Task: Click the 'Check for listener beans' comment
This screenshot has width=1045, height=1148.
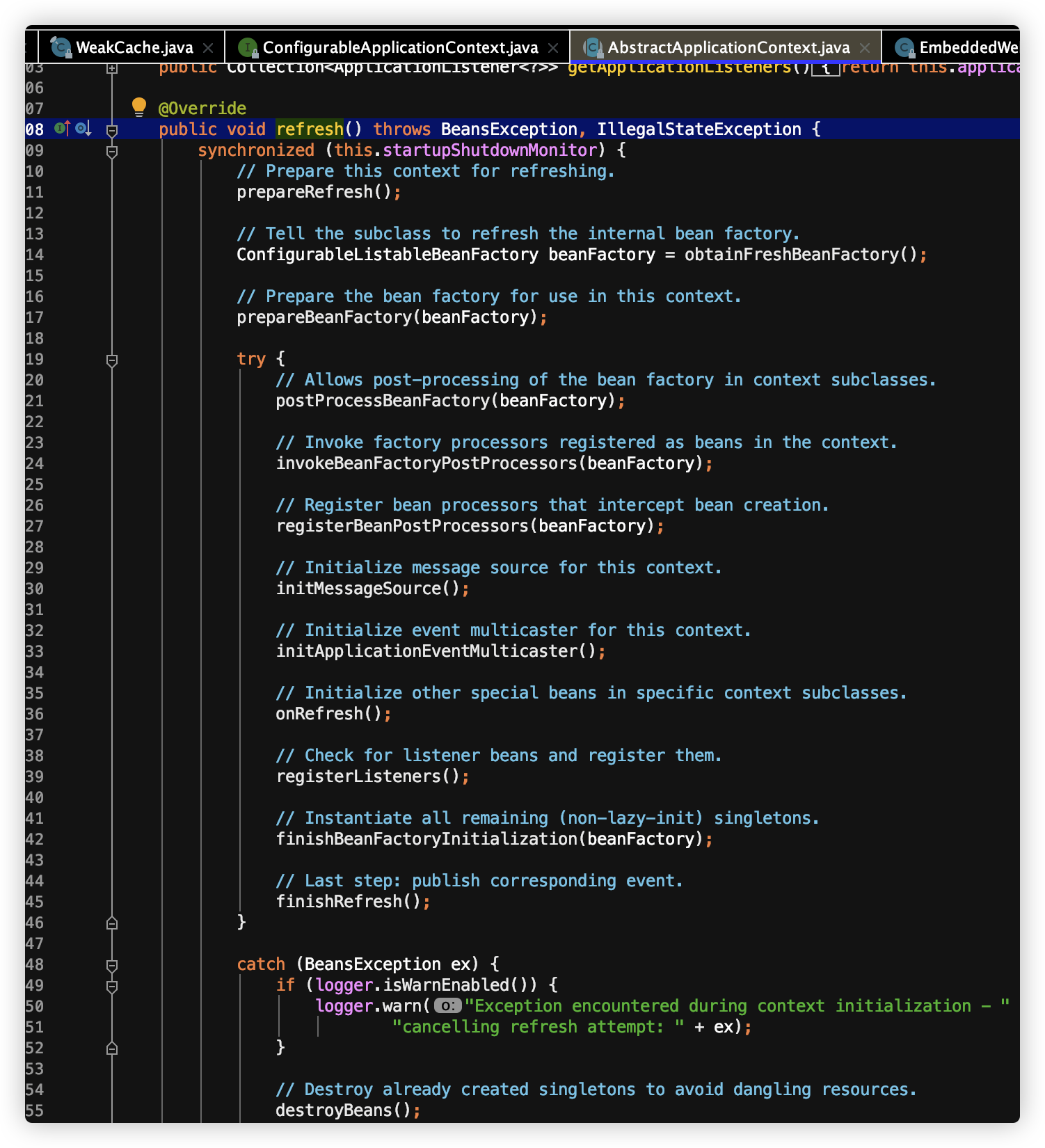Action: click(x=499, y=755)
